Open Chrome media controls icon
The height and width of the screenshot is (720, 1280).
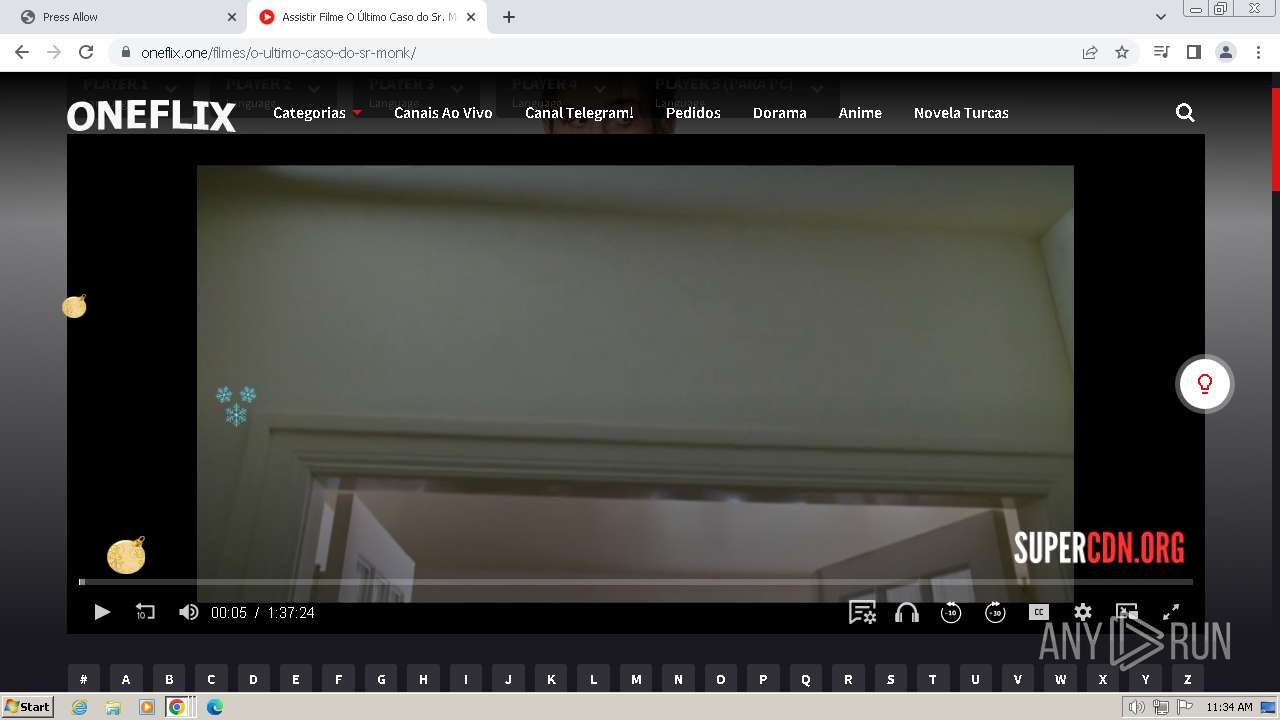(1161, 52)
